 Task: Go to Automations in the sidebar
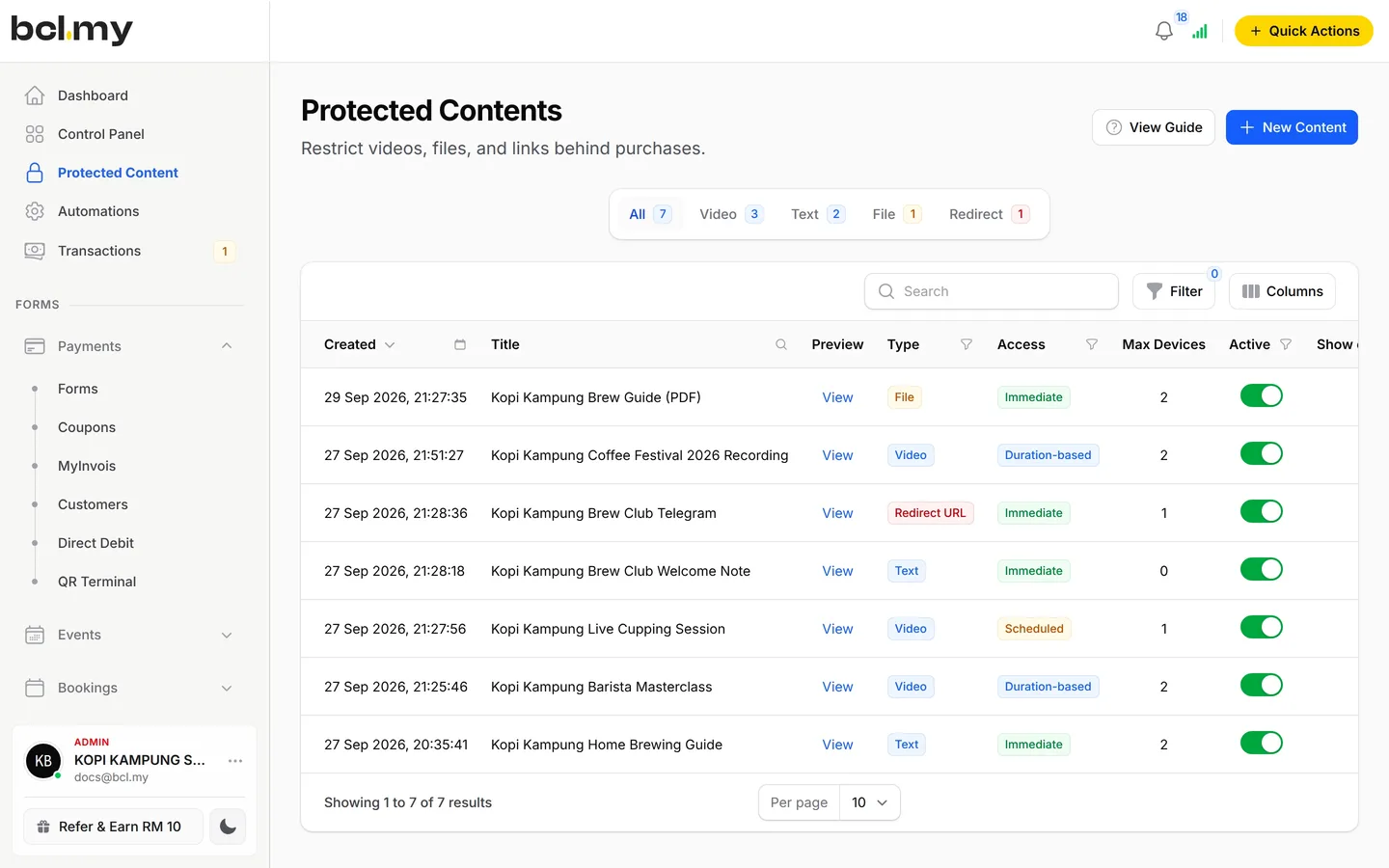98,211
